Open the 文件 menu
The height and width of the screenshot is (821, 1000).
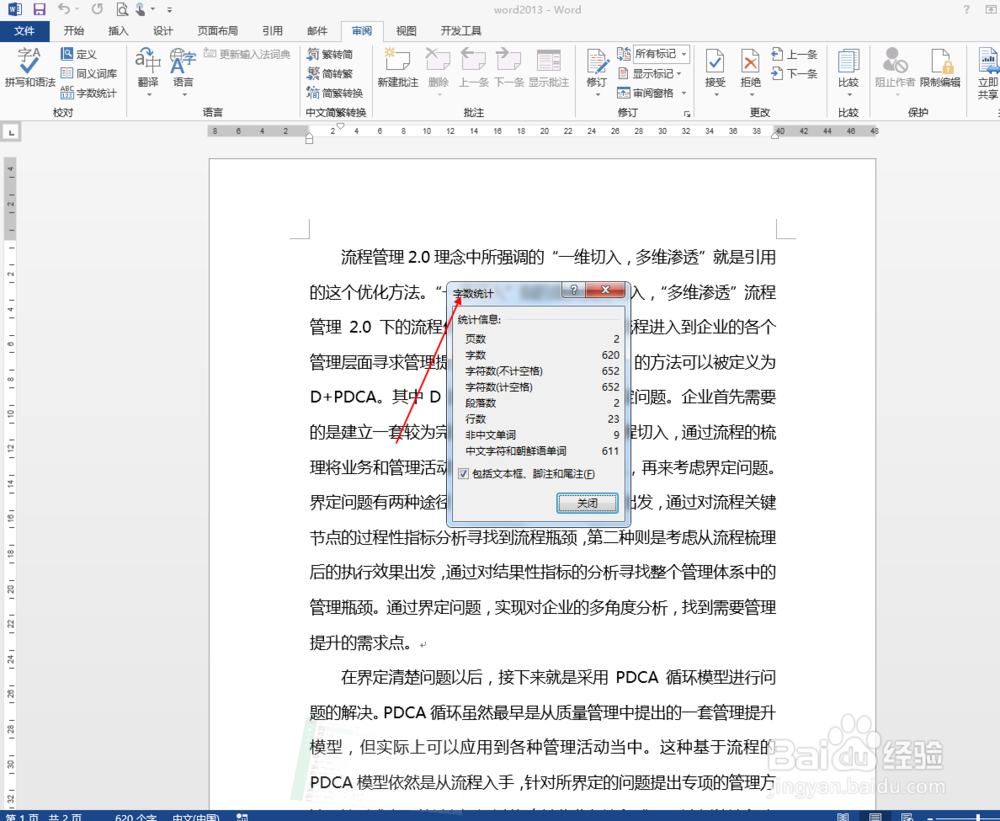coord(26,30)
